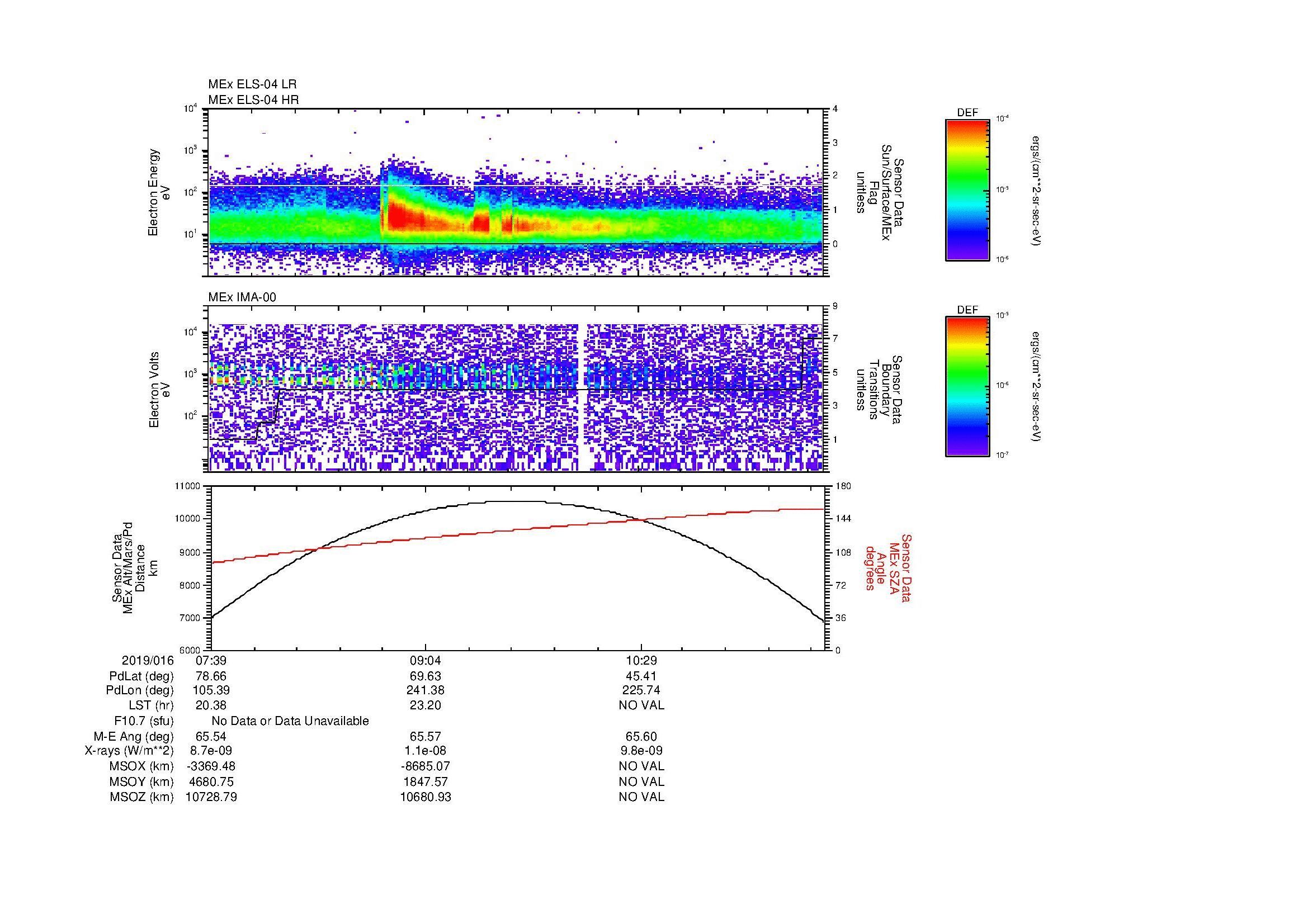1308x924 pixels.
Task: Click the 11000 altitude axis tick
Action: pos(188,486)
